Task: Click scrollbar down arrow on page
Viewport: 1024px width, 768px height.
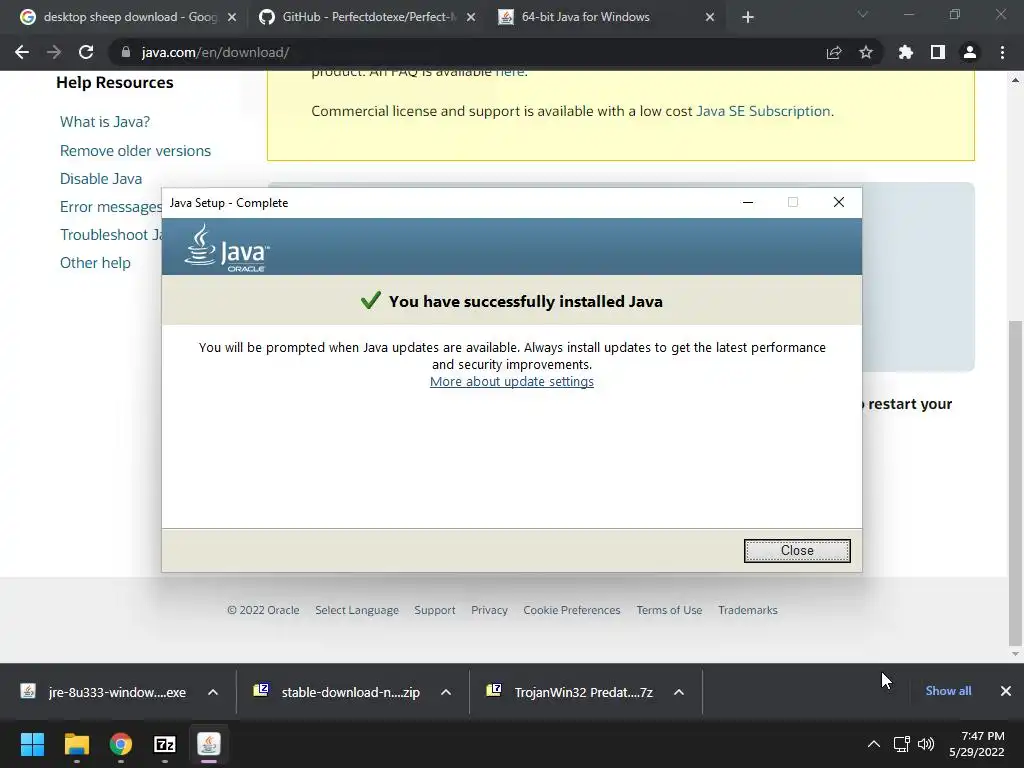Action: point(1015,654)
